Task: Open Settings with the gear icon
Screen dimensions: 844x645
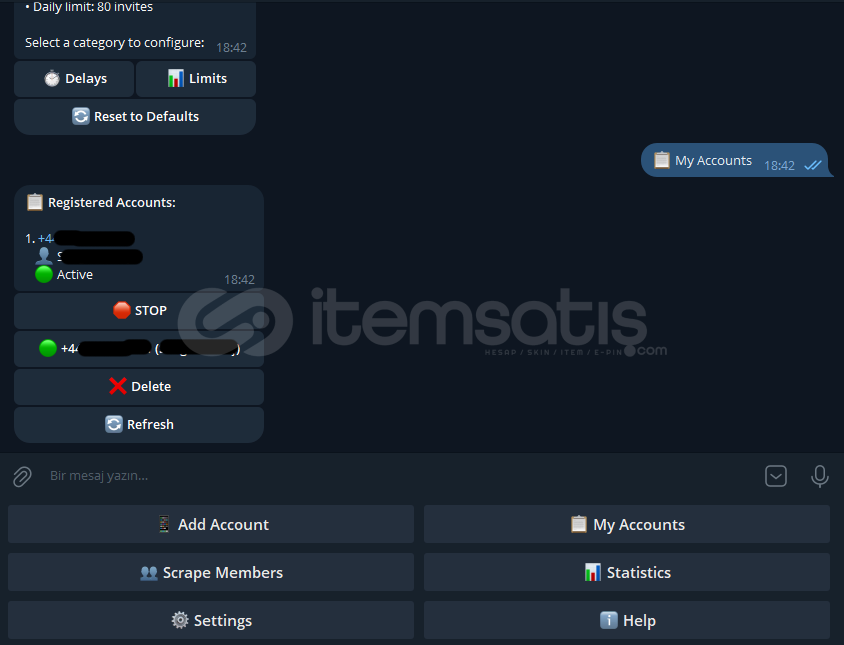Action: (x=211, y=620)
